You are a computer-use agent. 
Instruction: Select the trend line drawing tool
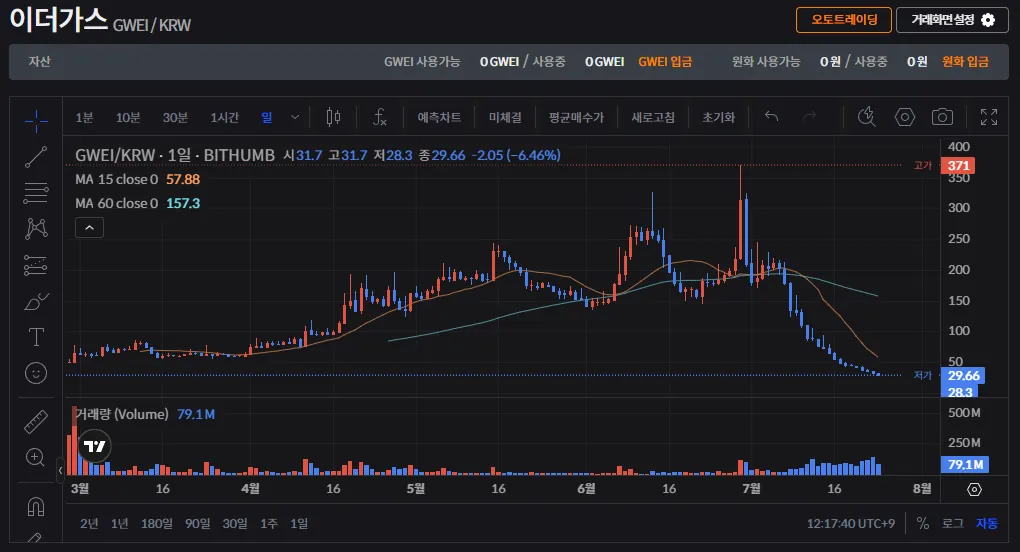[36, 157]
